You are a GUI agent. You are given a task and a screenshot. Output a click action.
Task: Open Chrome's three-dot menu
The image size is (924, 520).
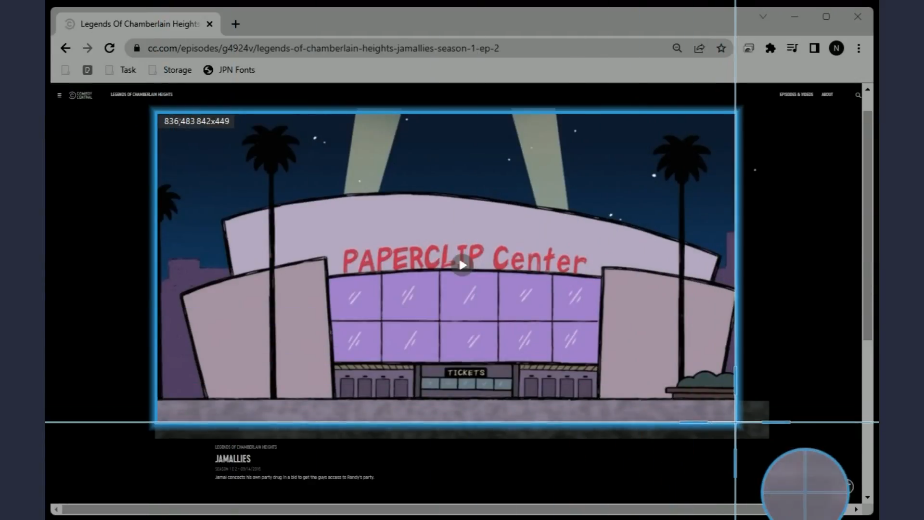point(859,48)
